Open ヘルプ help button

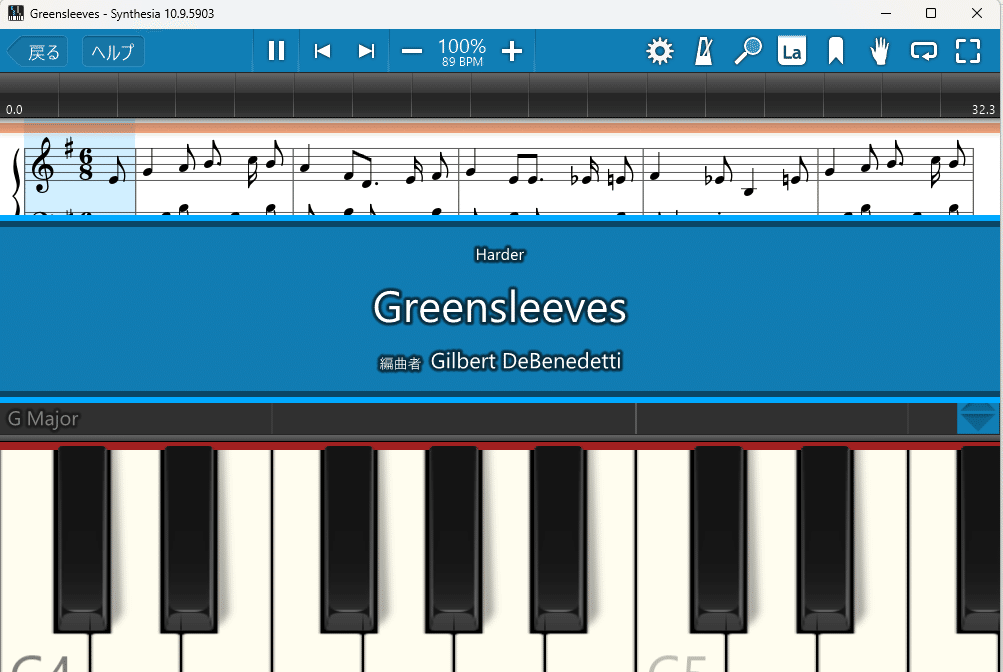click(113, 52)
